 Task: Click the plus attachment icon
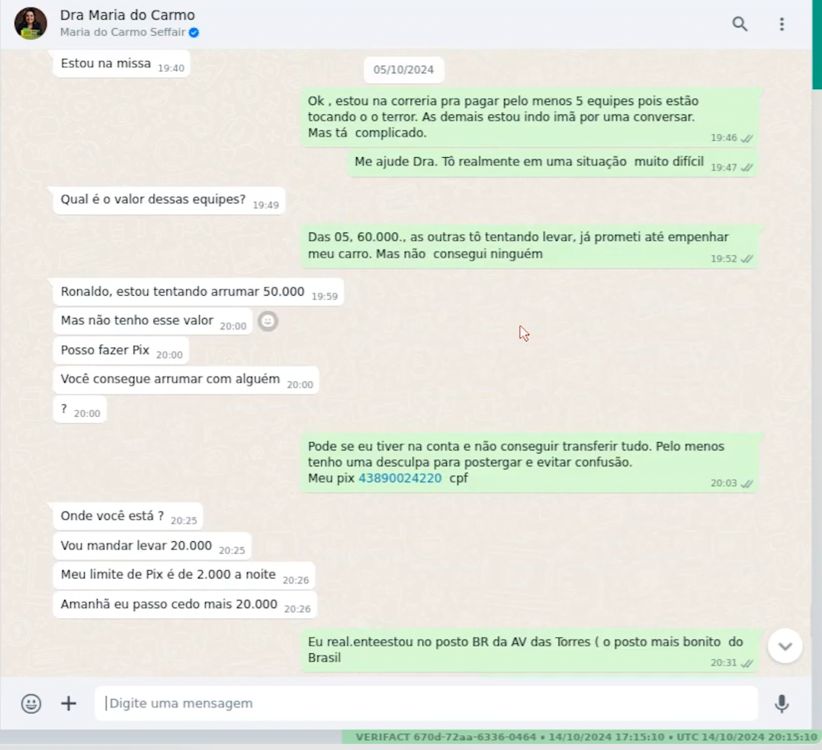coord(69,703)
